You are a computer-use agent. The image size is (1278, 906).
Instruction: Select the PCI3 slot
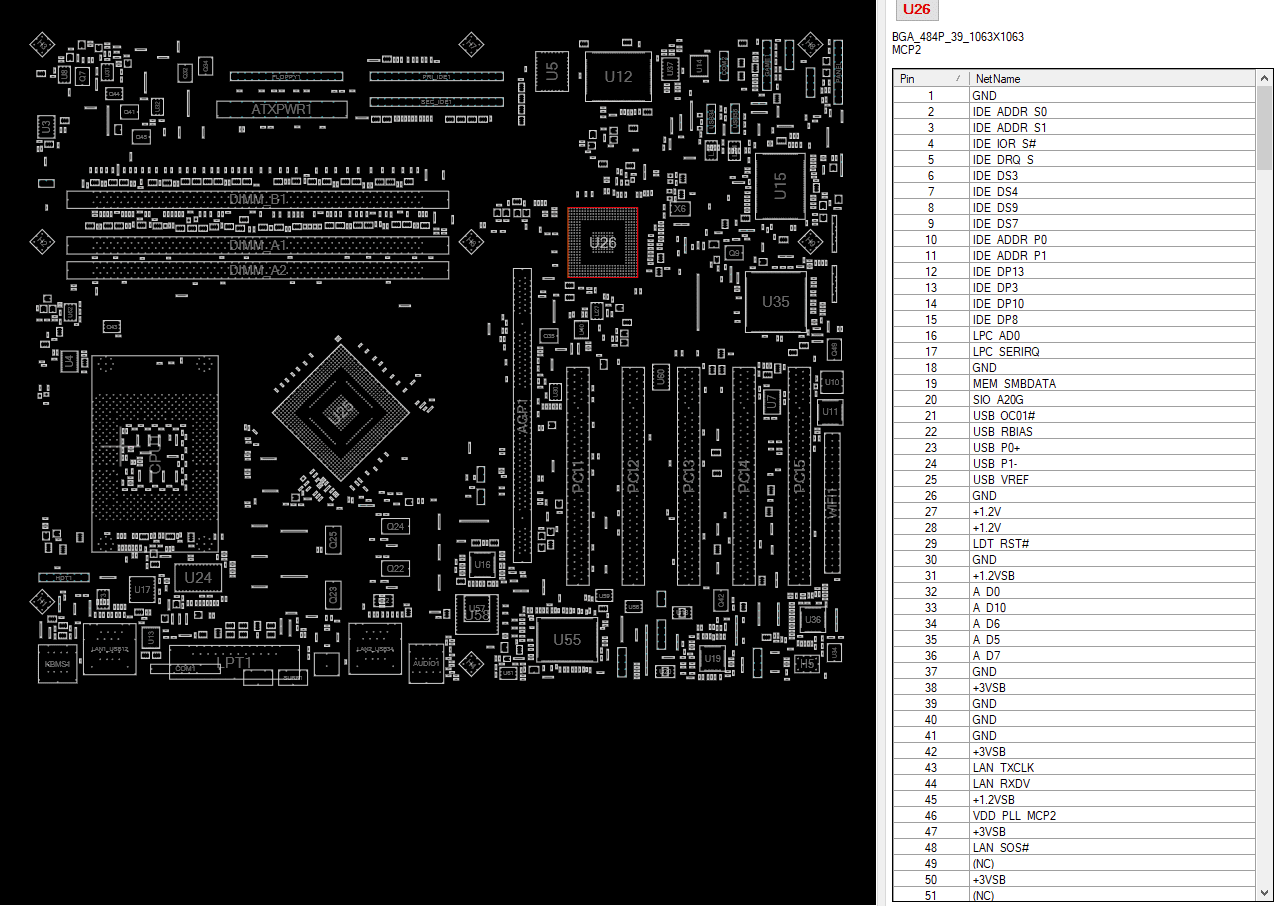688,476
